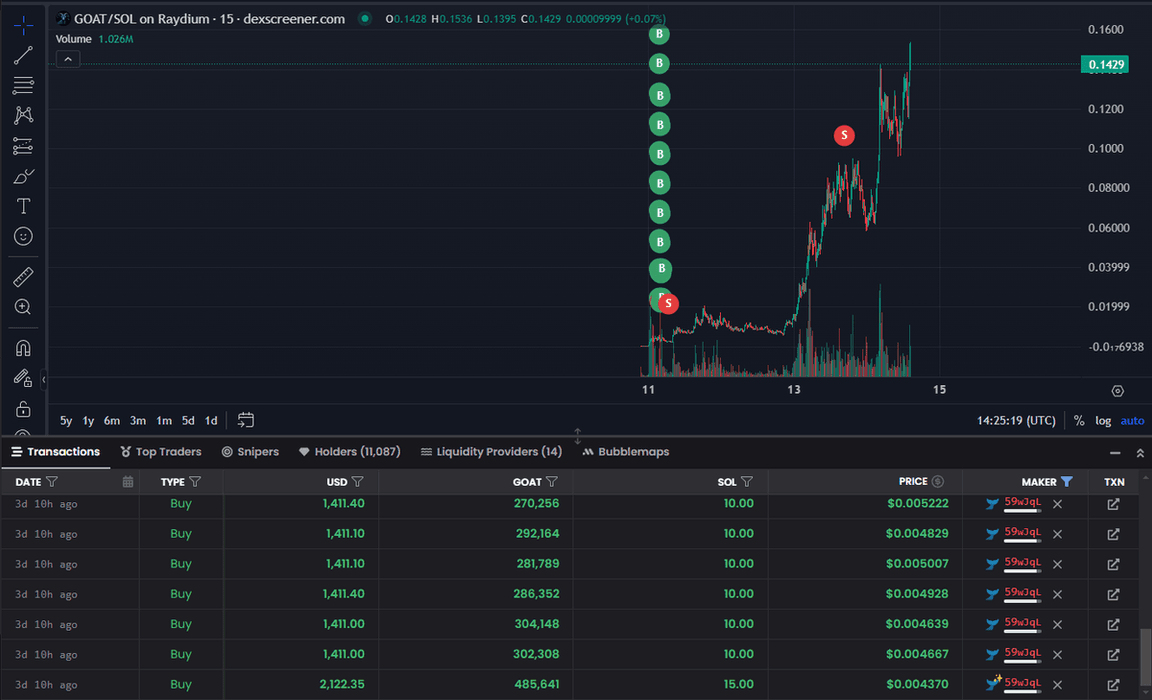Select the trend line drawing tool
The width and height of the screenshot is (1152, 700).
click(23, 55)
